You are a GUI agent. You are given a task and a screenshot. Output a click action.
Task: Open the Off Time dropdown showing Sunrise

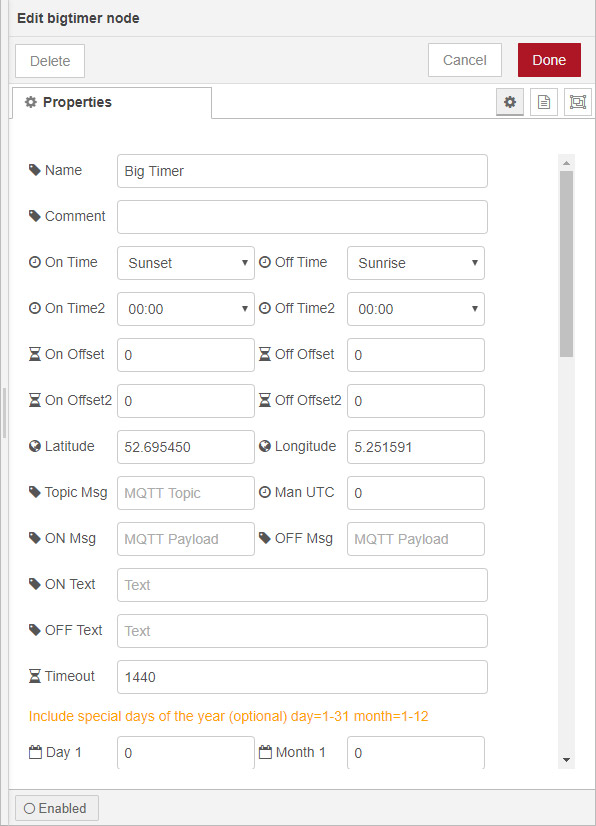coord(416,263)
